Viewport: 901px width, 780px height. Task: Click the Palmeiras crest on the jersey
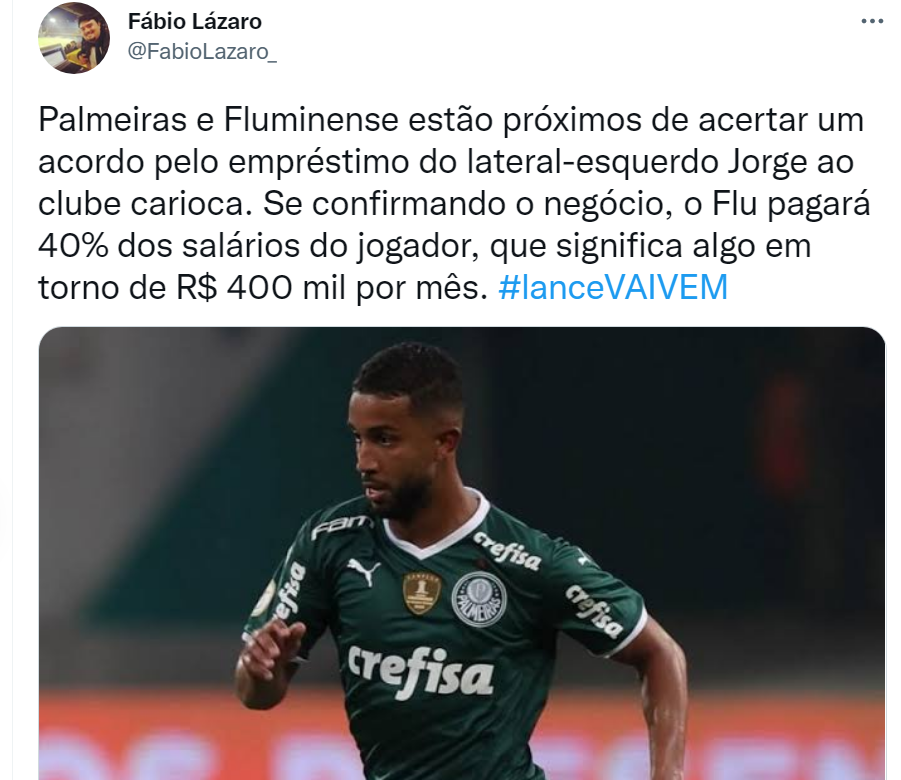(479, 599)
